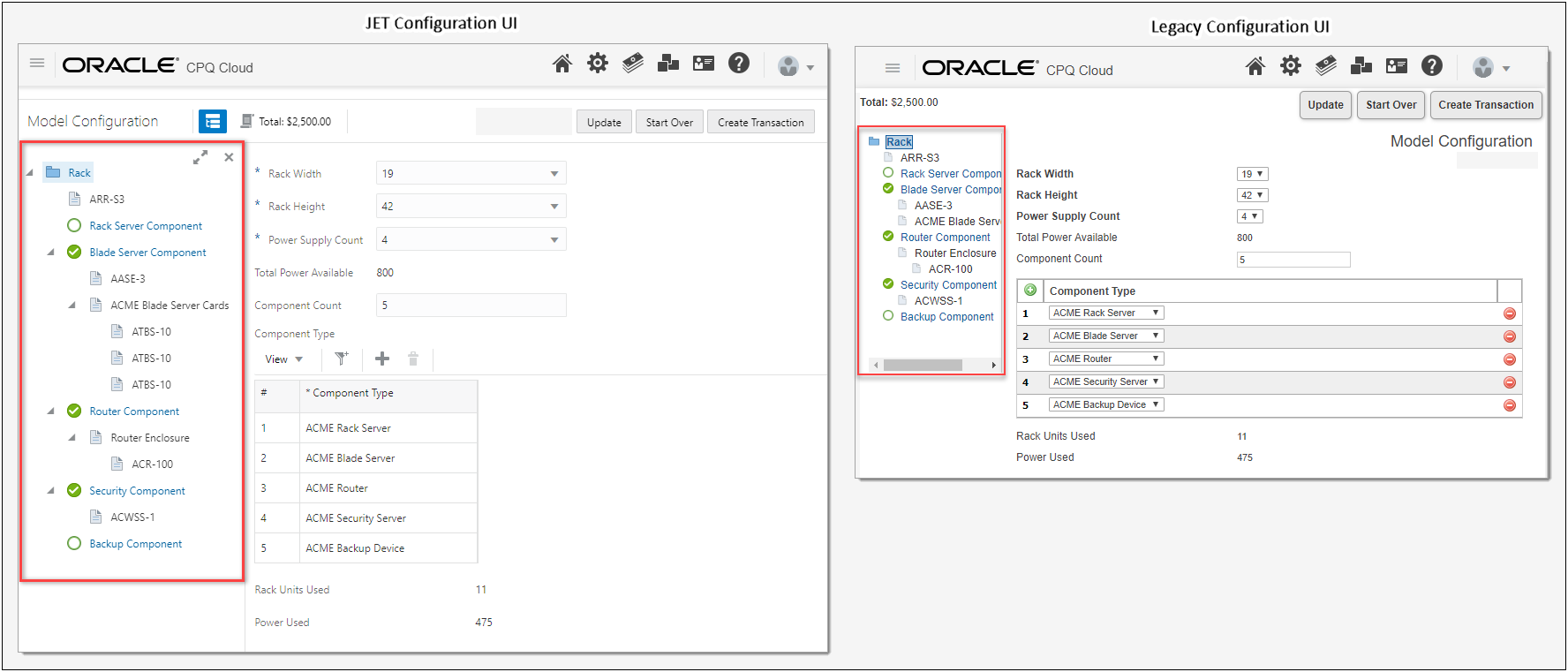Screen dimensions: 1568x672
Task: Open Rack Width dropdown in JET UI
Action: [471, 173]
